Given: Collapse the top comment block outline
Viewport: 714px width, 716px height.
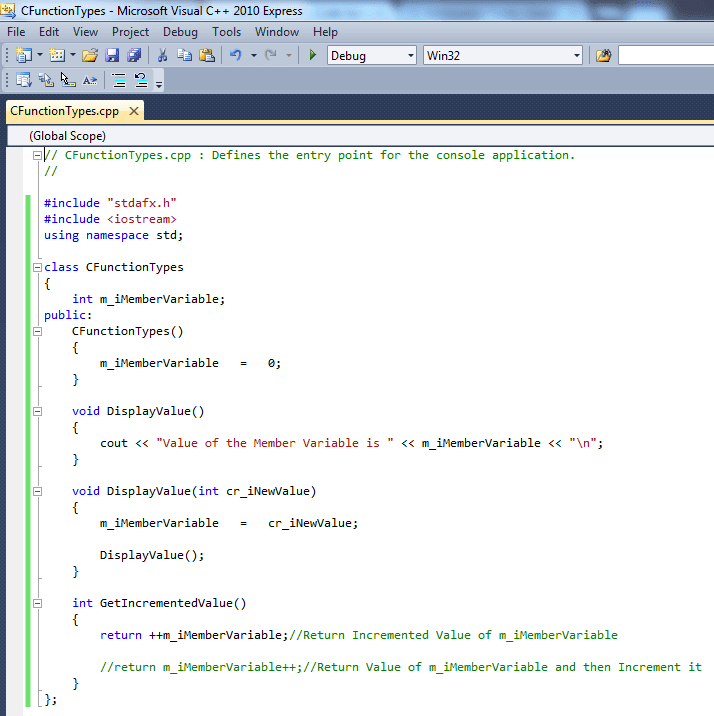Looking at the screenshot, I should 37,156.
